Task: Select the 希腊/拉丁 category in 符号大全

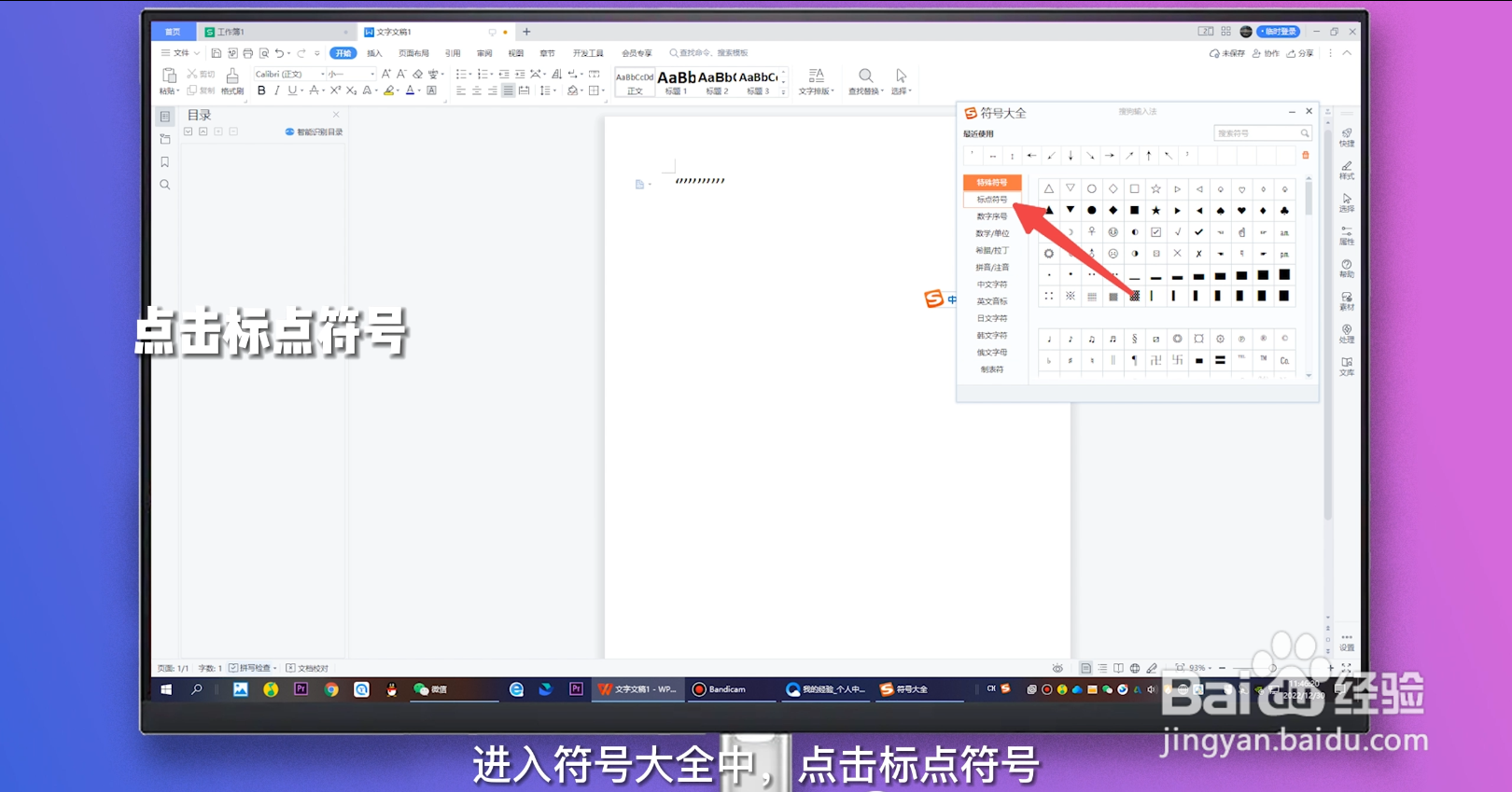Action: tap(991, 251)
